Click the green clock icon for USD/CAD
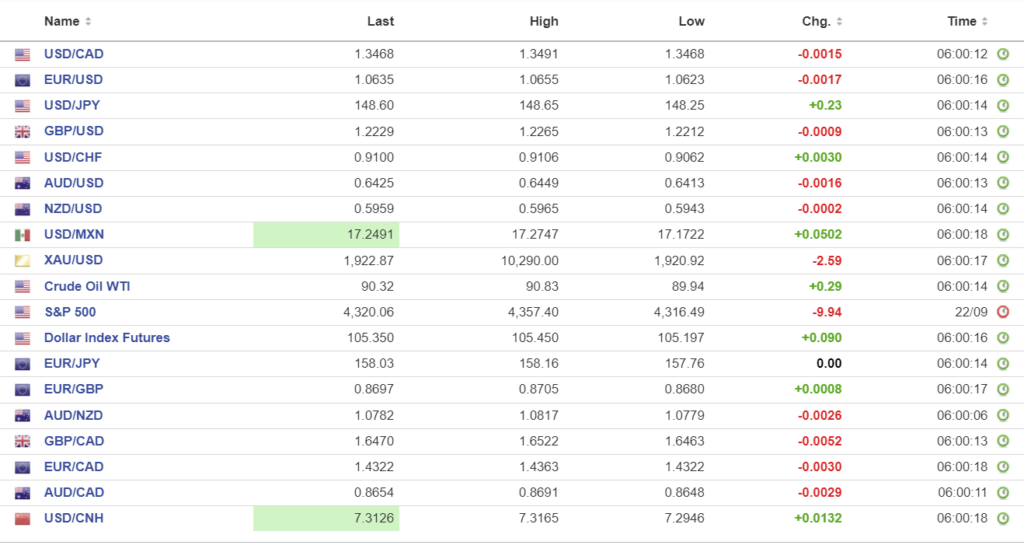Image resolution: width=1024 pixels, height=552 pixels. pos(1002,54)
